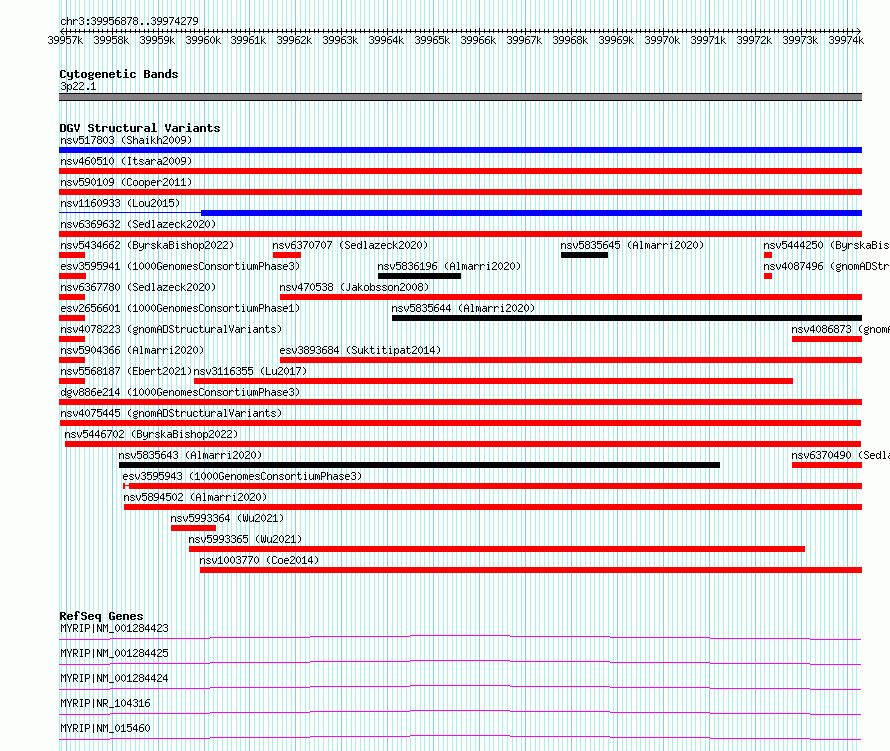890x751 pixels.
Task: Click the nsv4086873 variant label
Action: 840,329
